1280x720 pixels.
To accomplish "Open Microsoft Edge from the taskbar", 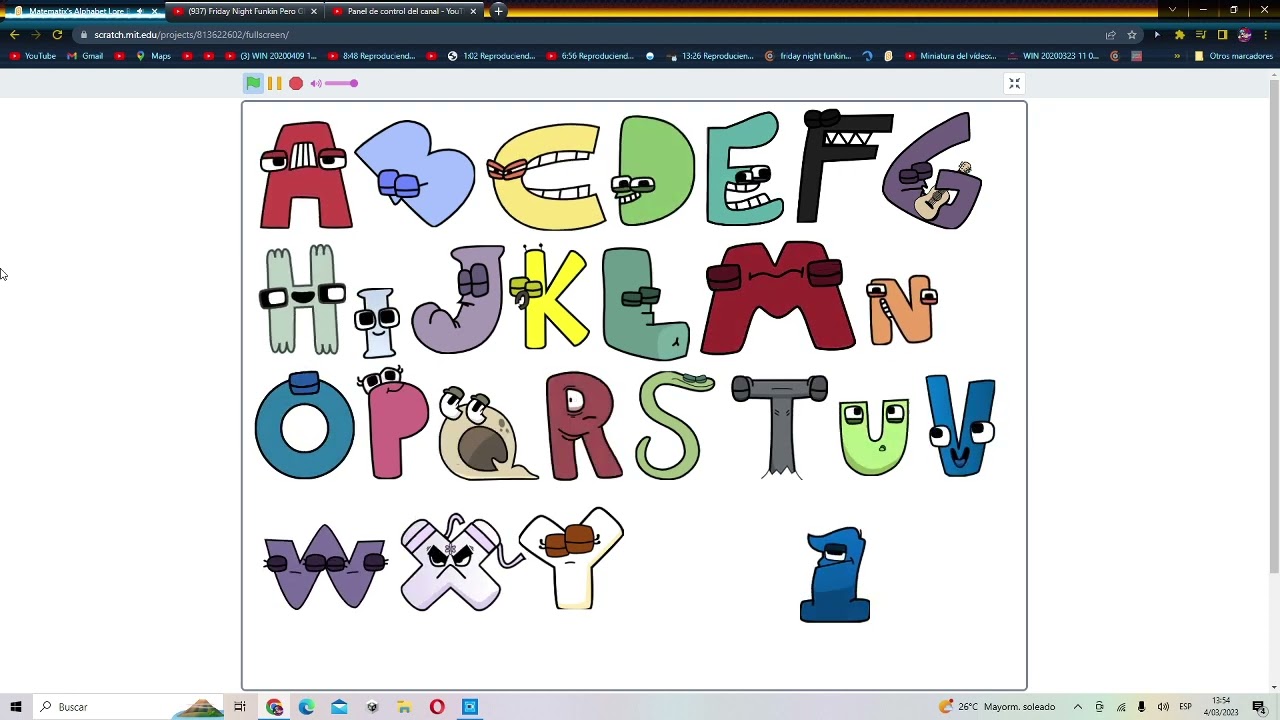I will pos(306,707).
